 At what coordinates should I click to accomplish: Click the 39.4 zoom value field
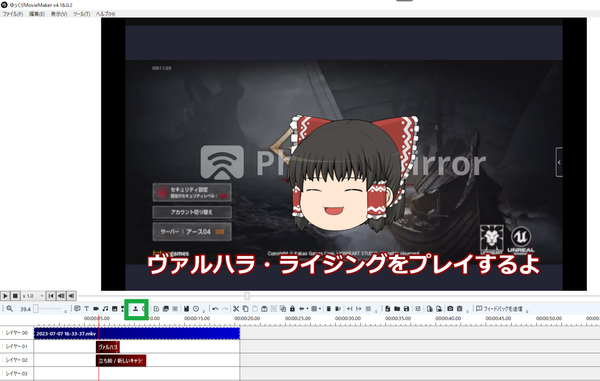point(25,309)
